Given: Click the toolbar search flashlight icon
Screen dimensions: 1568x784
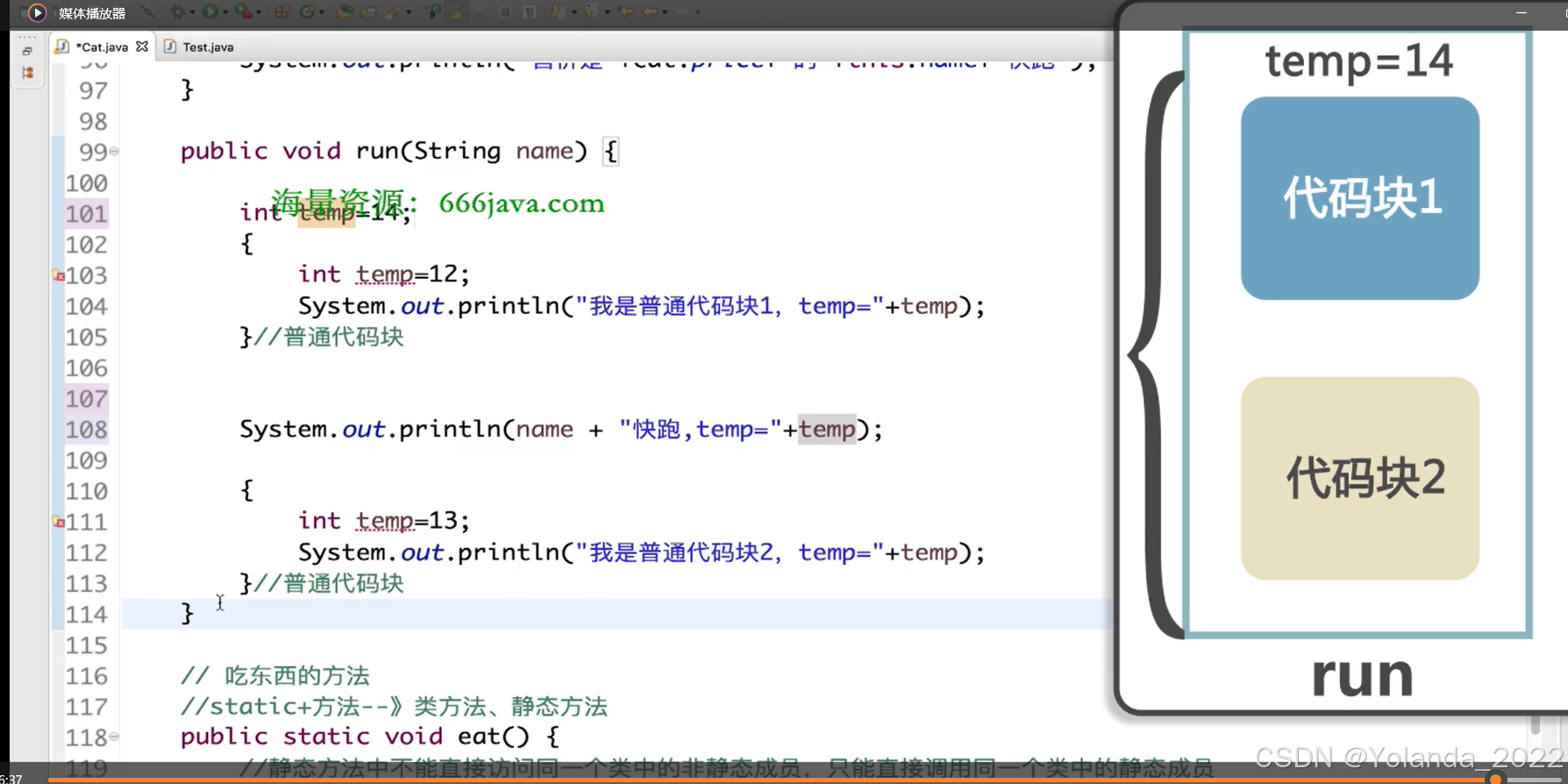Looking at the screenshot, I should pos(432,12).
